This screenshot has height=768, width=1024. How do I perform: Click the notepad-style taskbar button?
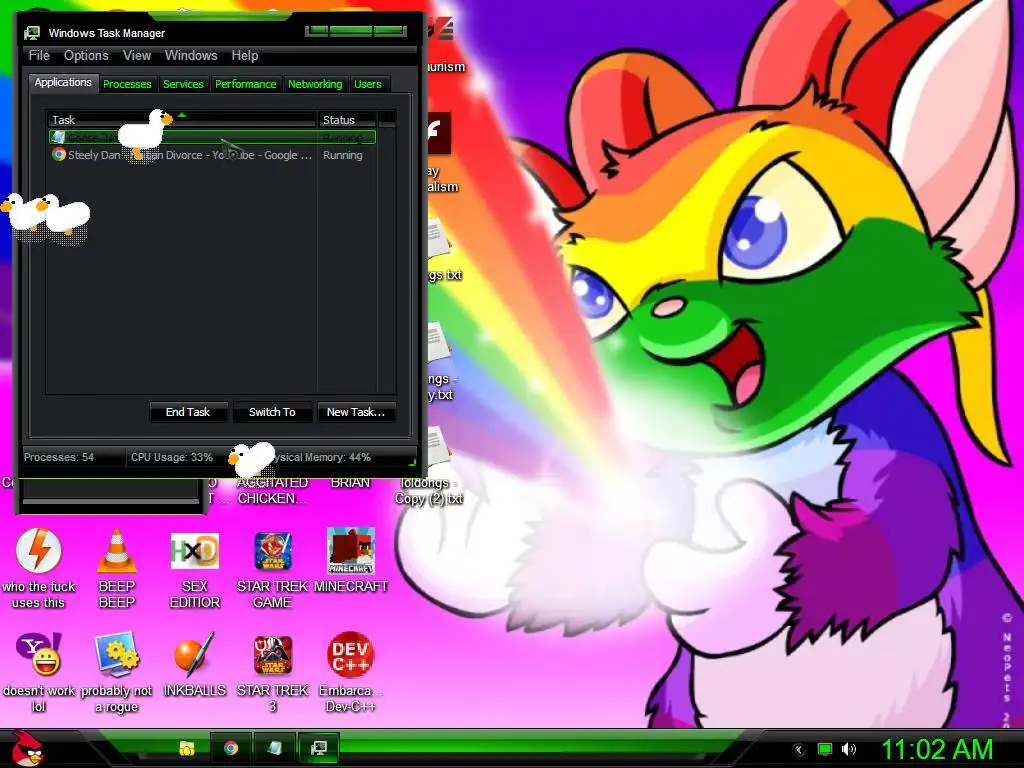pyautogui.click(x=274, y=748)
